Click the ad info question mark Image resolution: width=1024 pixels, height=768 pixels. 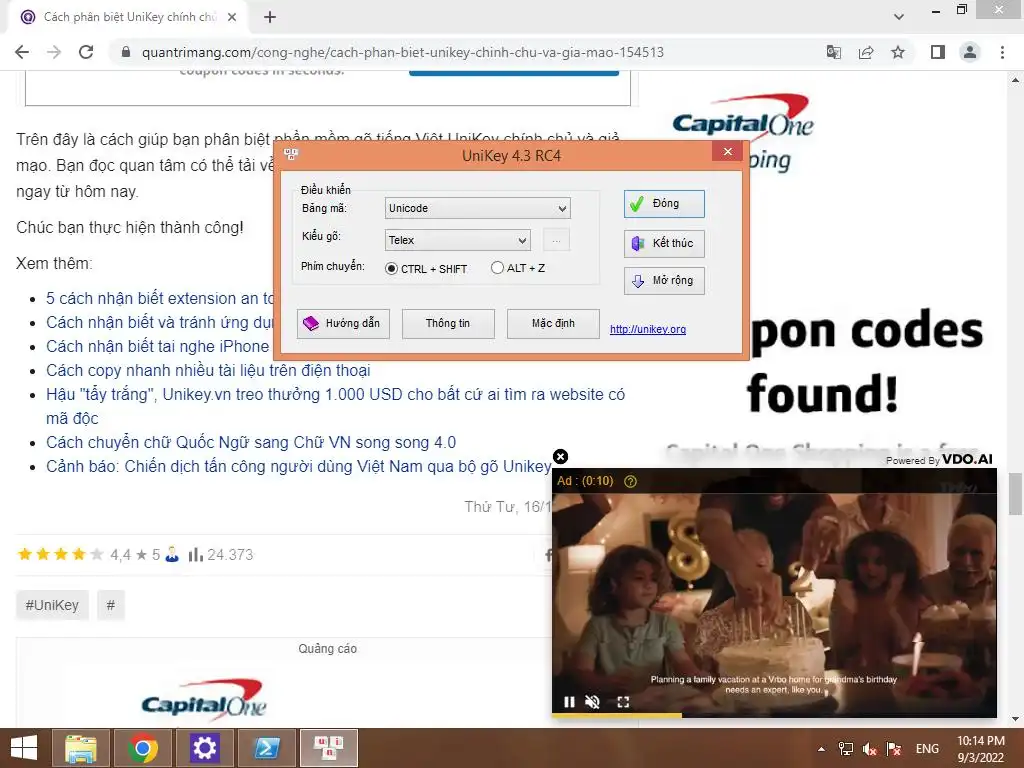(x=630, y=481)
